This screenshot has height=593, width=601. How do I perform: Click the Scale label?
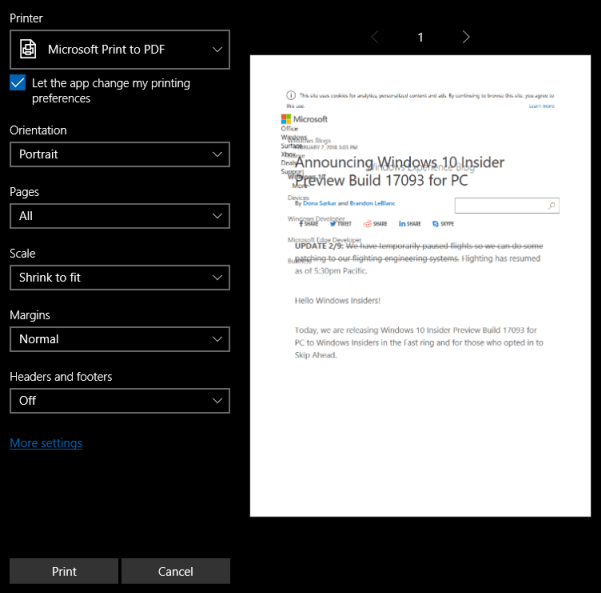click(x=22, y=253)
